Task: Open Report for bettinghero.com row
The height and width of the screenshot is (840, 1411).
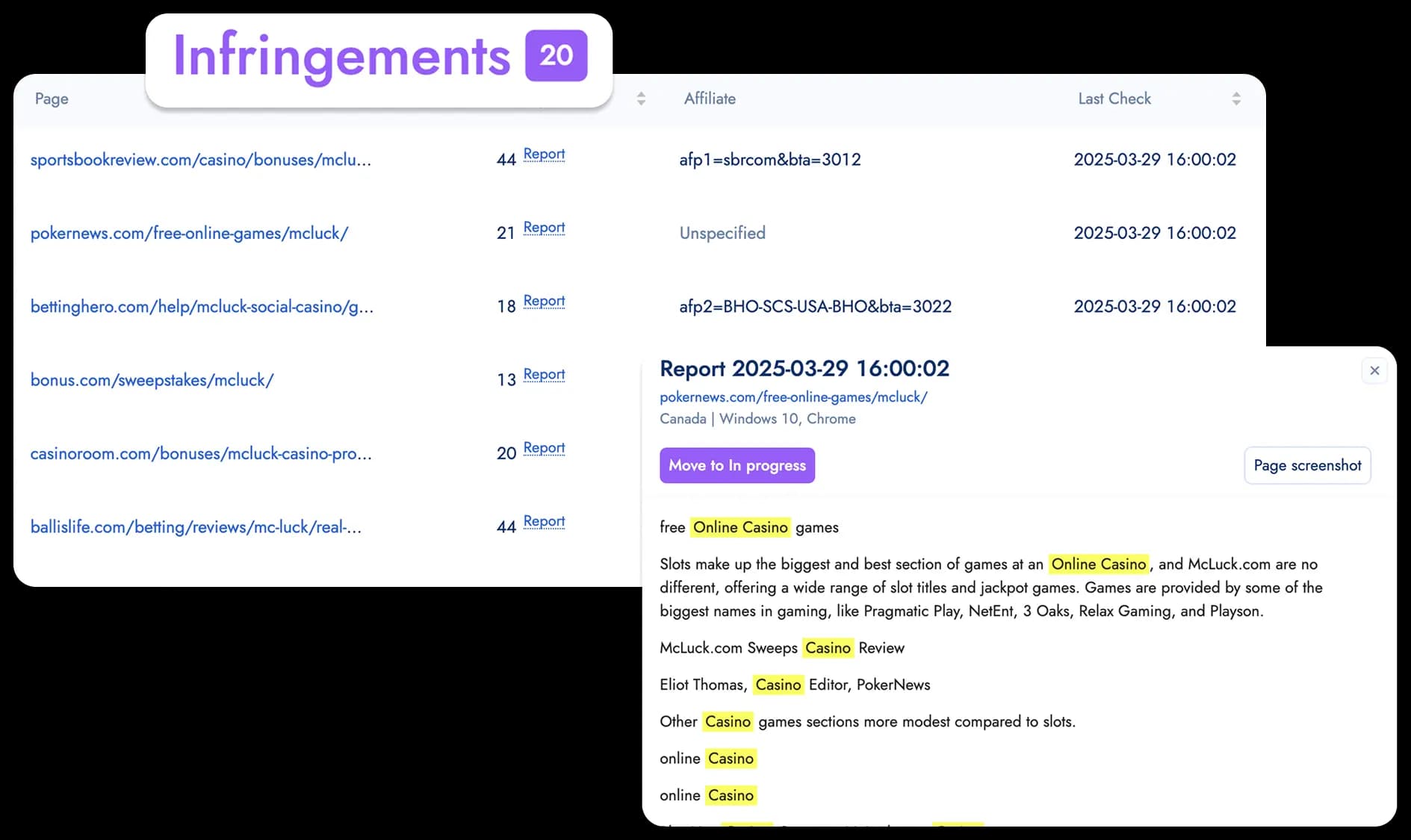Action: 544,301
